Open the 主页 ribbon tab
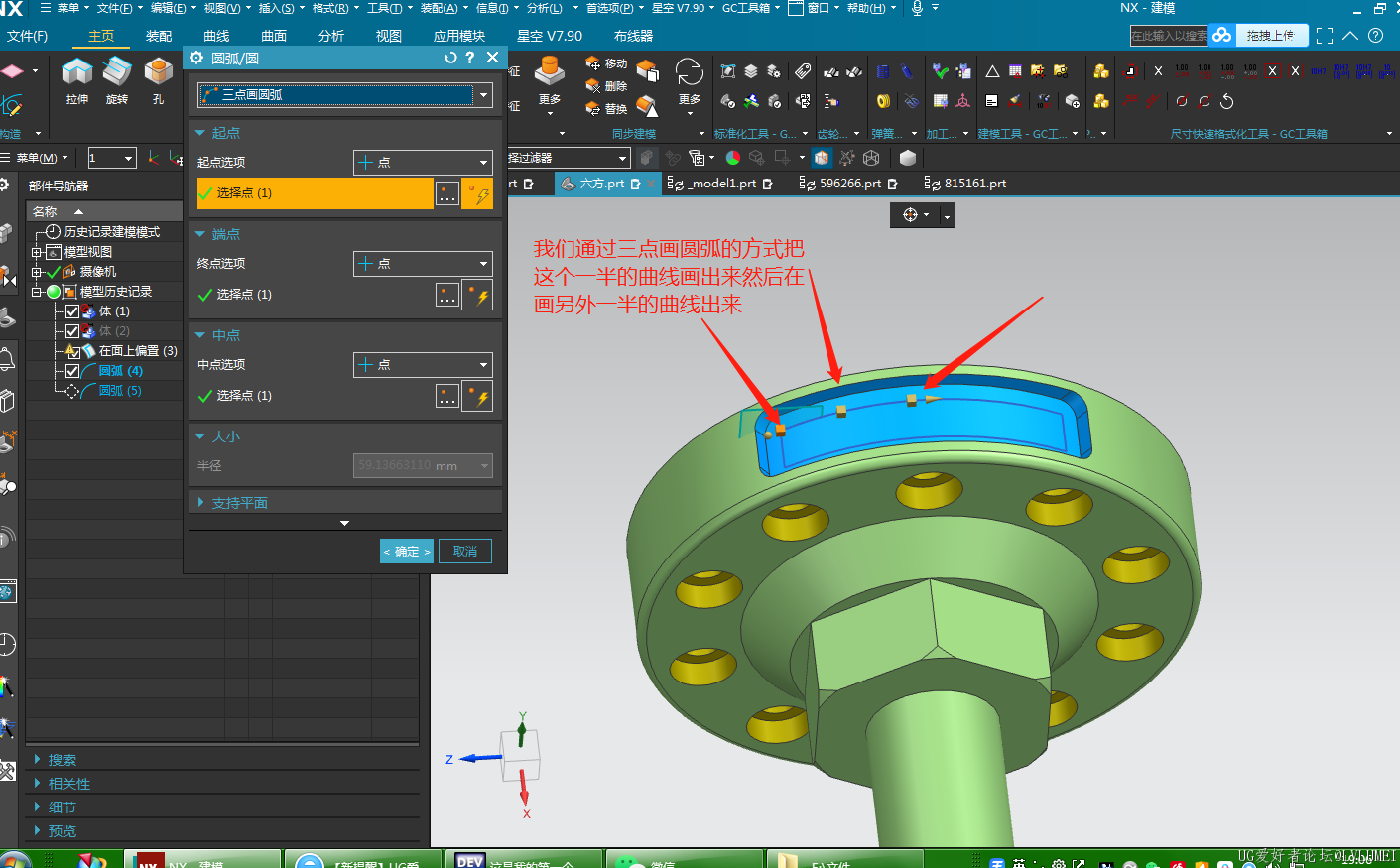The height and width of the screenshot is (868, 1400). pos(101,36)
